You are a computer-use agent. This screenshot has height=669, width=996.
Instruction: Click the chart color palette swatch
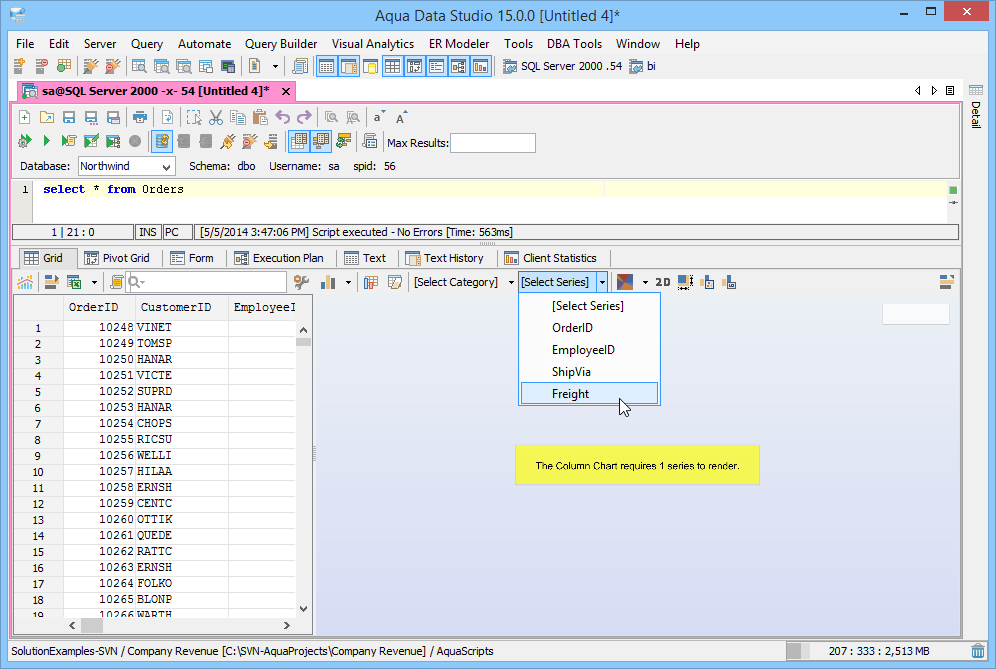coord(625,282)
